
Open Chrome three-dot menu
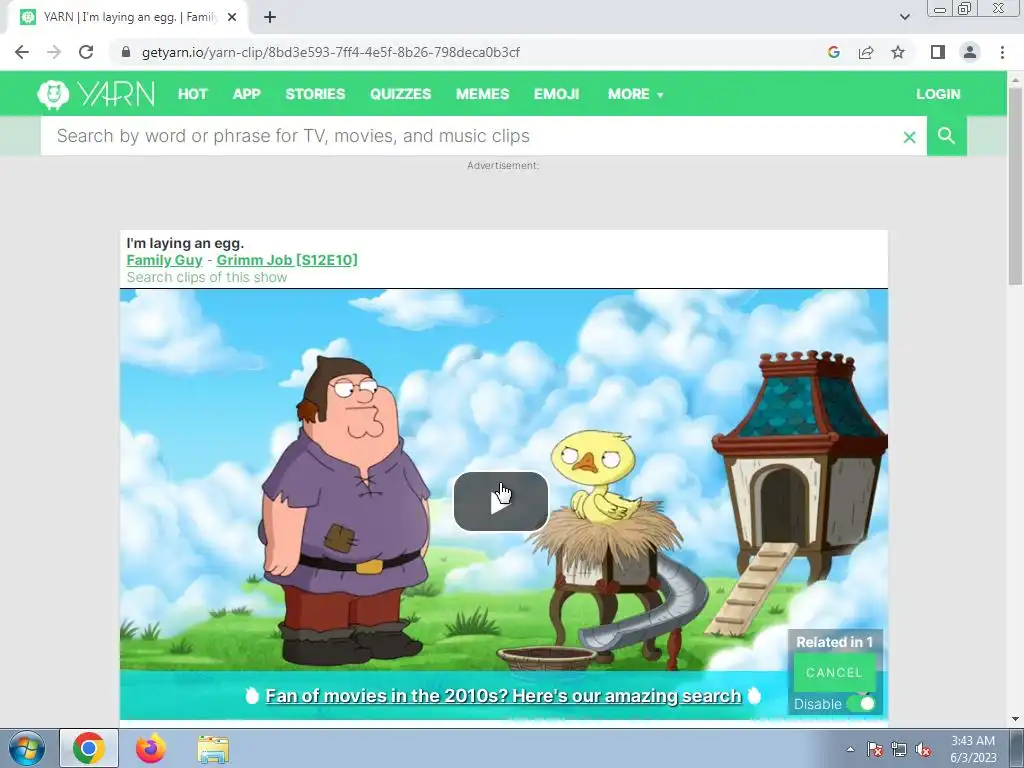(1002, 52)
